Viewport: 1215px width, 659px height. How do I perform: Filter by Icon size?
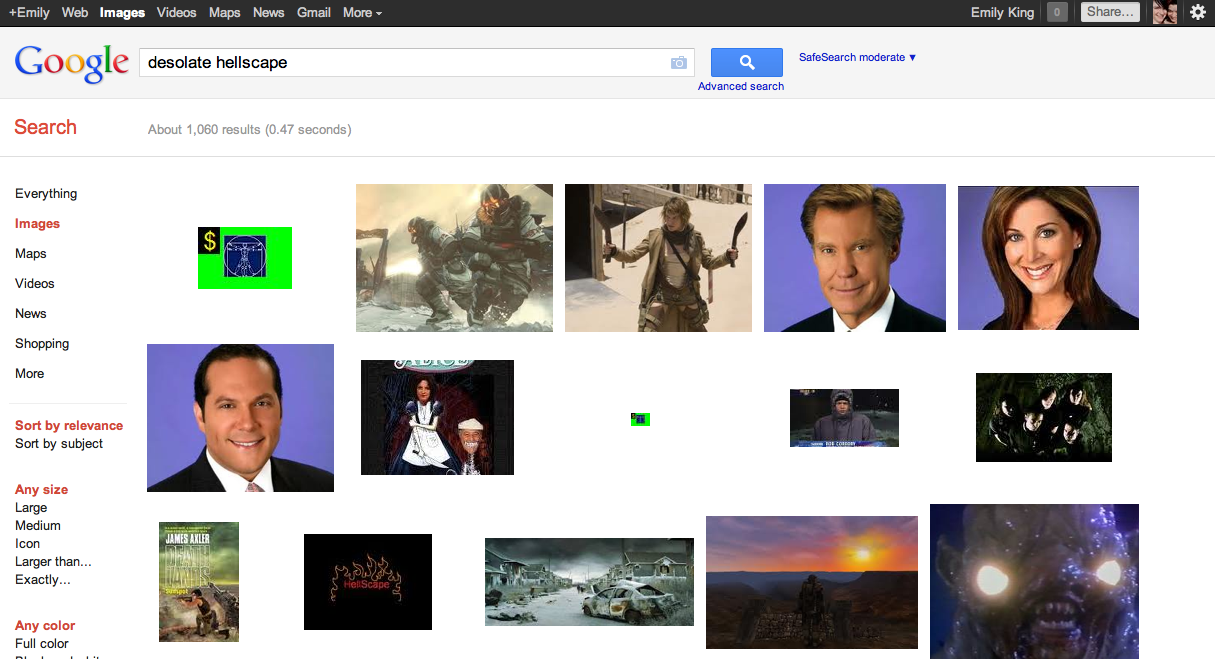(28, 543)
